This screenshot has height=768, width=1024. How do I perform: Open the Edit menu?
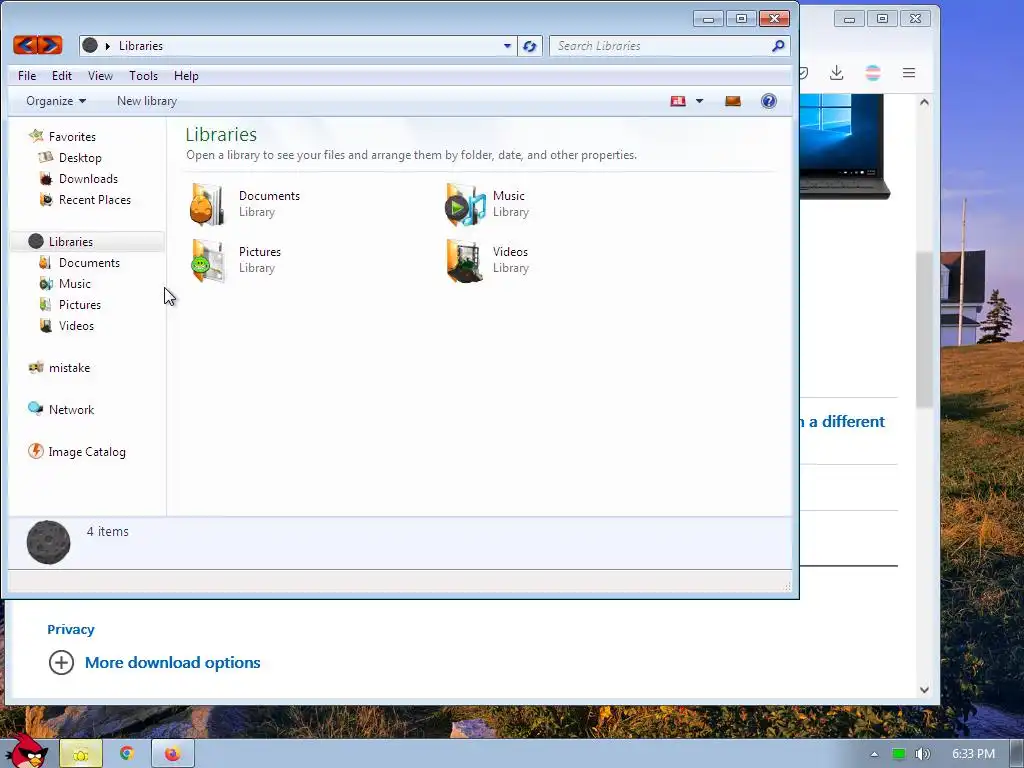pos(62,76)
